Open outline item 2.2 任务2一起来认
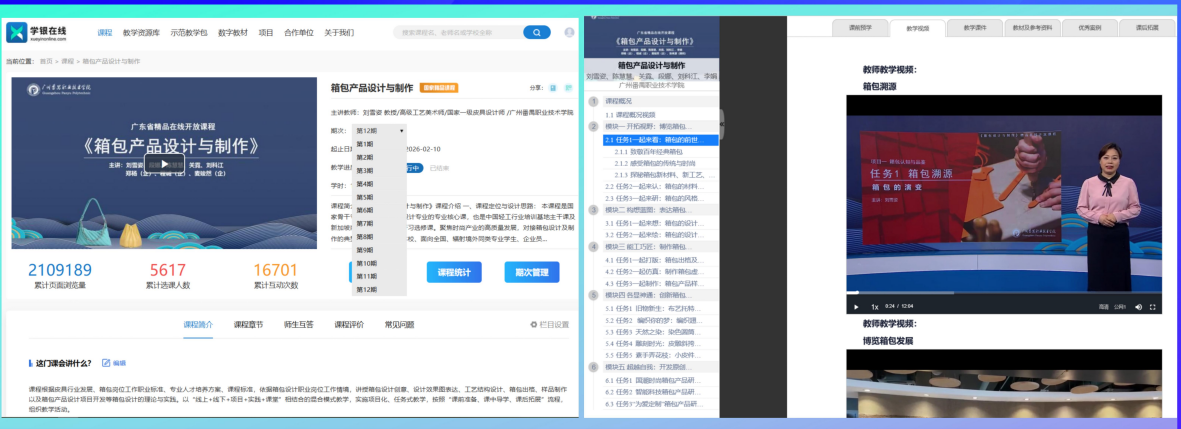This screenshot has width=1181, height=429. pos(654,186)
